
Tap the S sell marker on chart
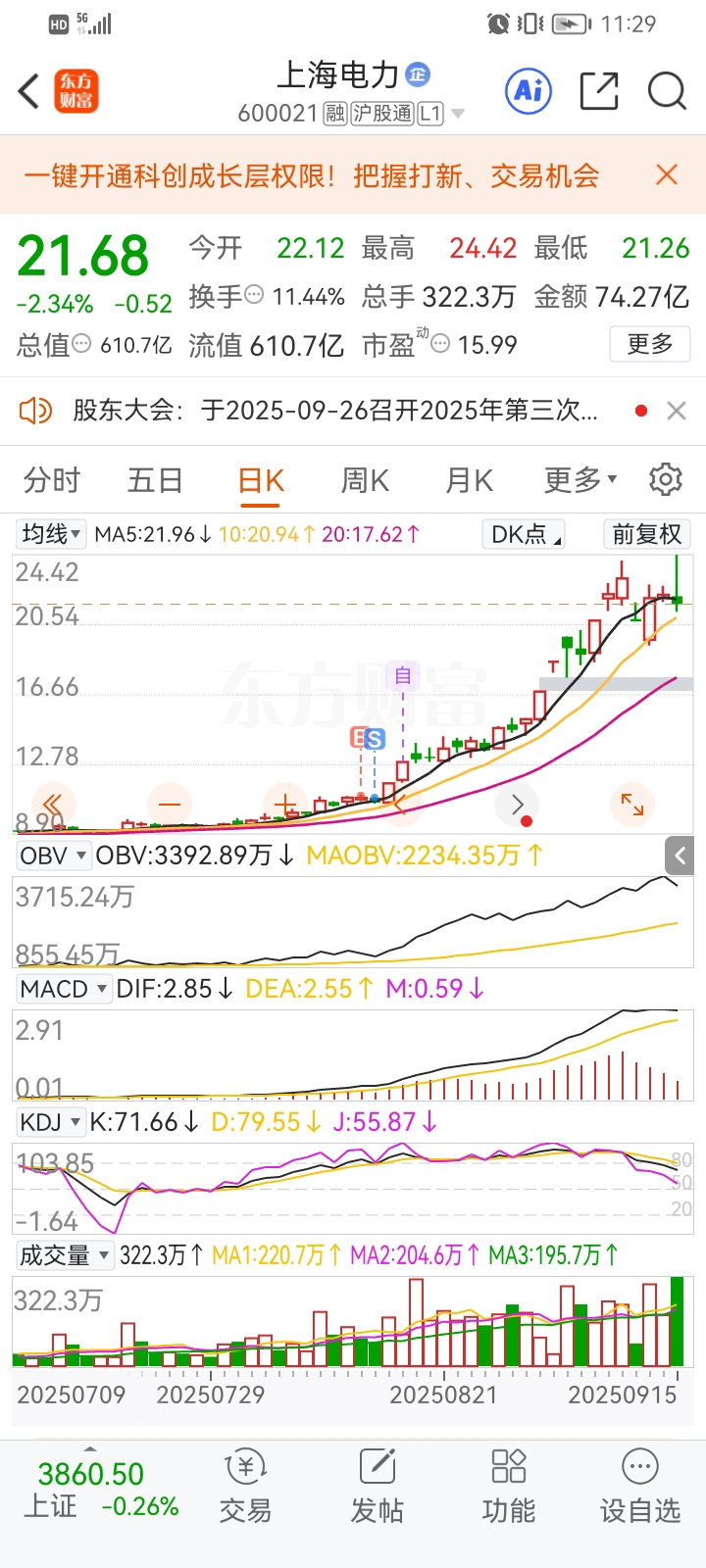tap(374, 740)
